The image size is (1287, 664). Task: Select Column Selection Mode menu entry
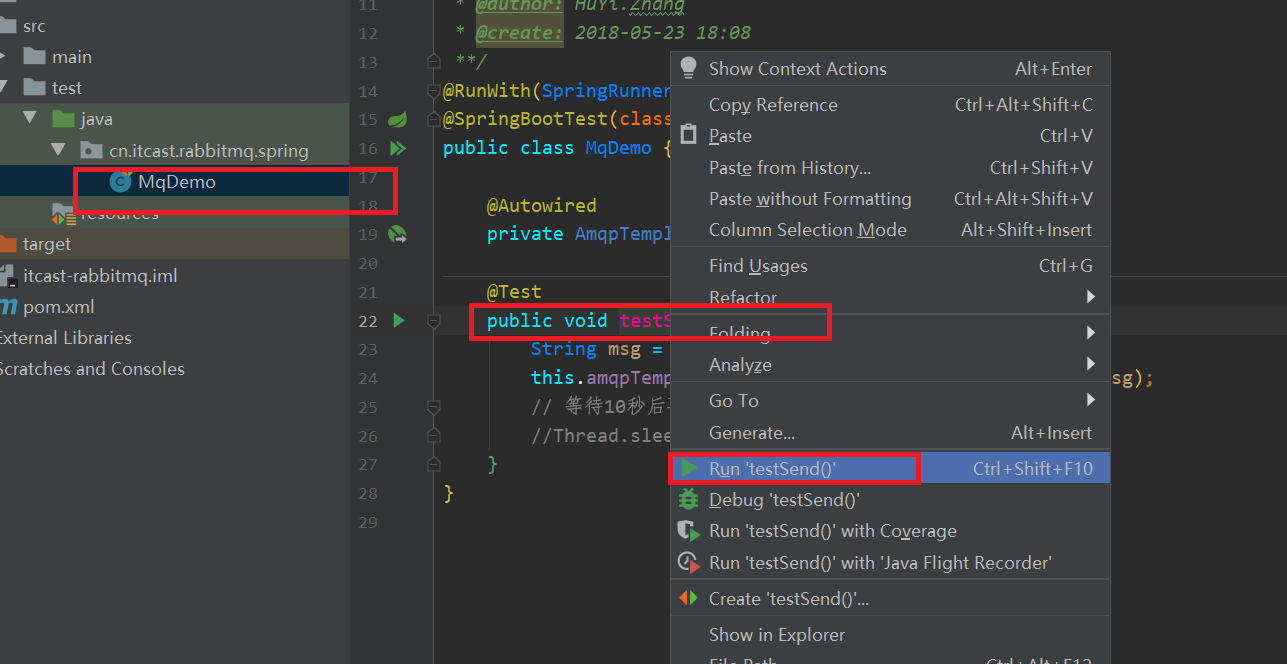890,229
